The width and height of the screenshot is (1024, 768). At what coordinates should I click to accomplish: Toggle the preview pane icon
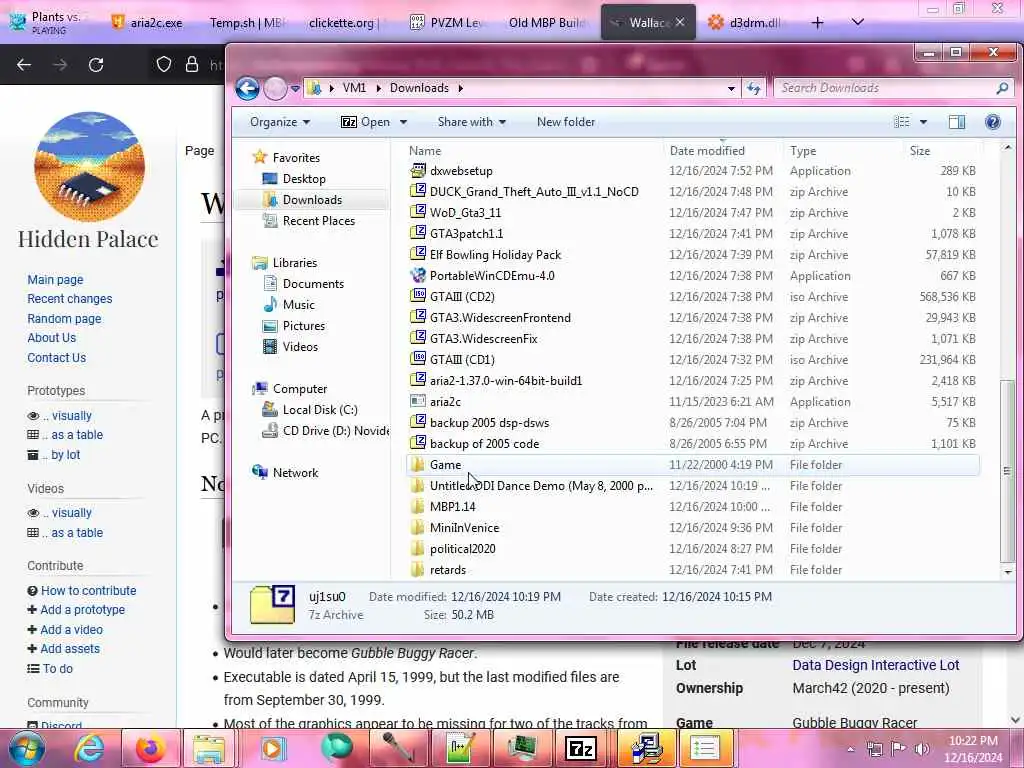[x=957, y=122]
